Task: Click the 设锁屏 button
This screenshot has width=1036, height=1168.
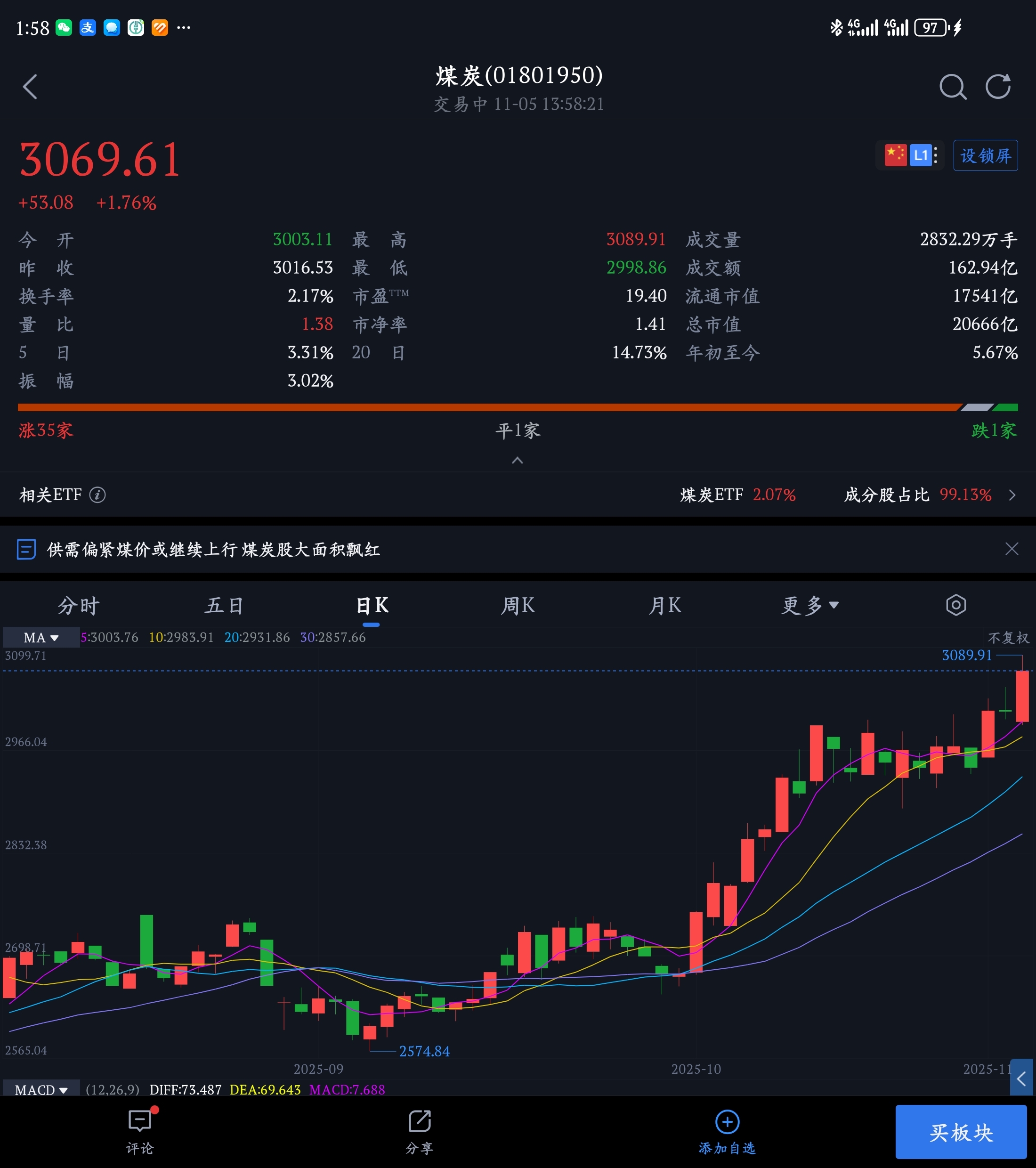Action: pos(985,155)
